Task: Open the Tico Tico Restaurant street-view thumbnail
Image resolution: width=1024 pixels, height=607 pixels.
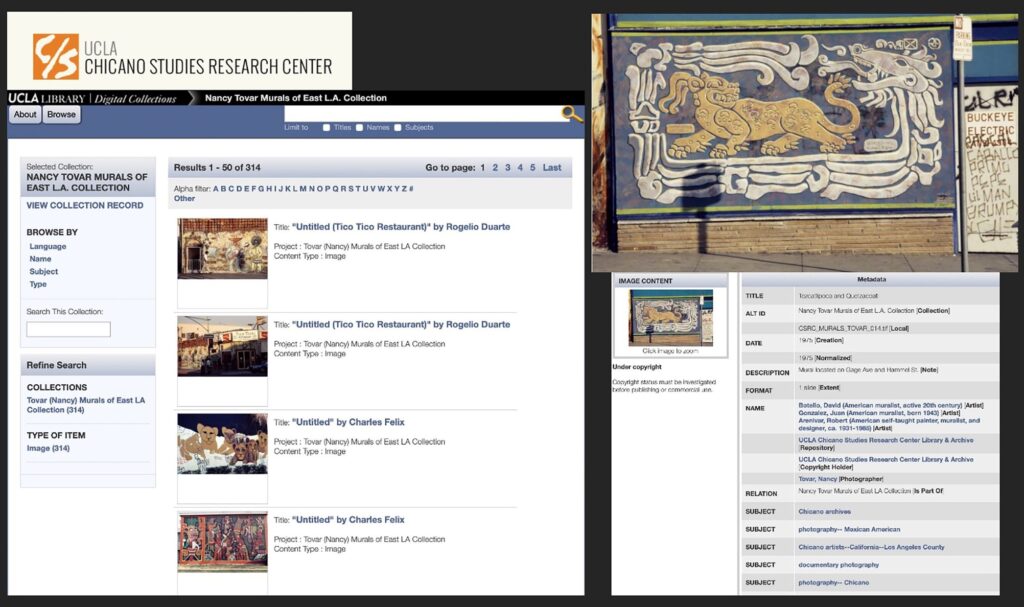Action: pyautogui.click(x=223, y=346)
